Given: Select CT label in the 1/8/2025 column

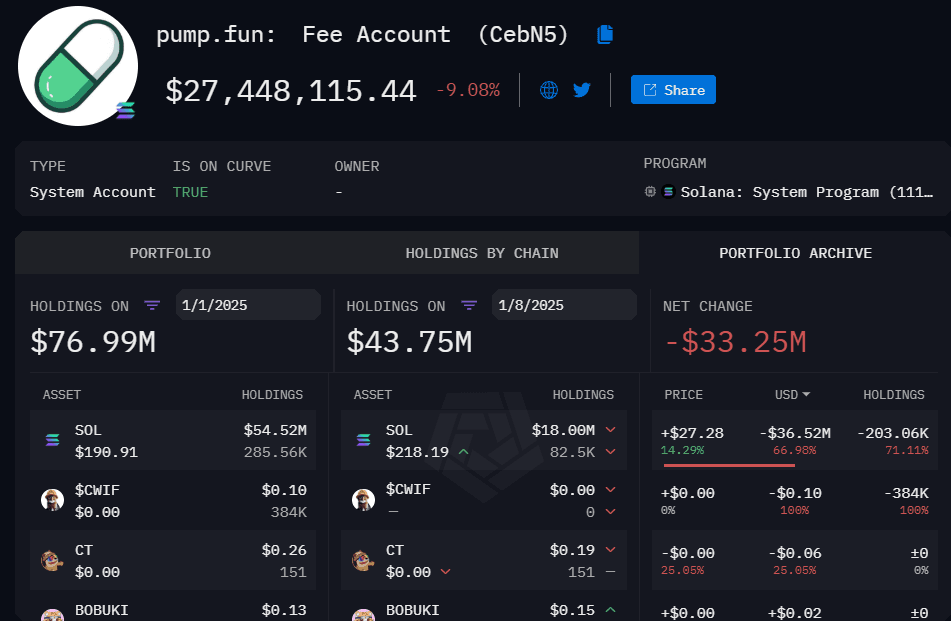Looking at the screenshot, I should (395, 550).
